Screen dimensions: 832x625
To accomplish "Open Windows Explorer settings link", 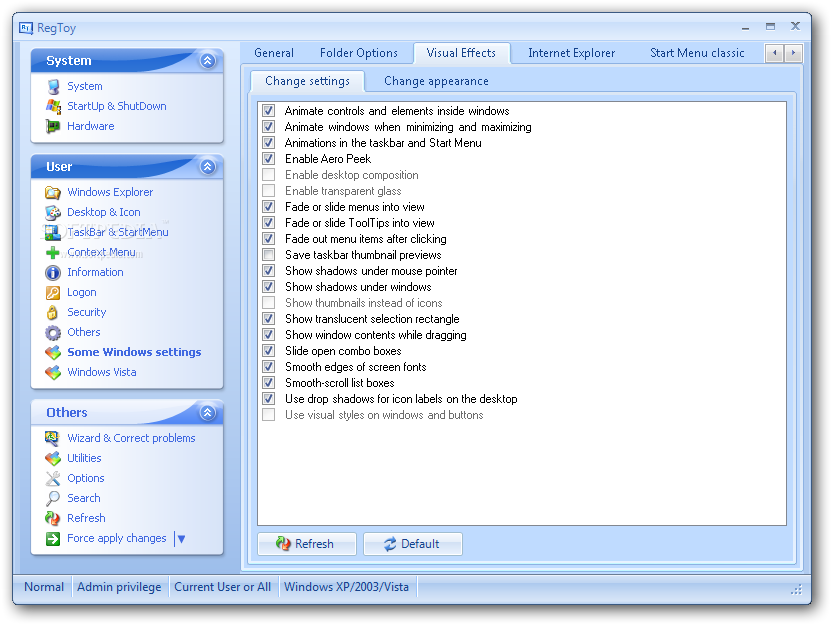I will 110,192.
